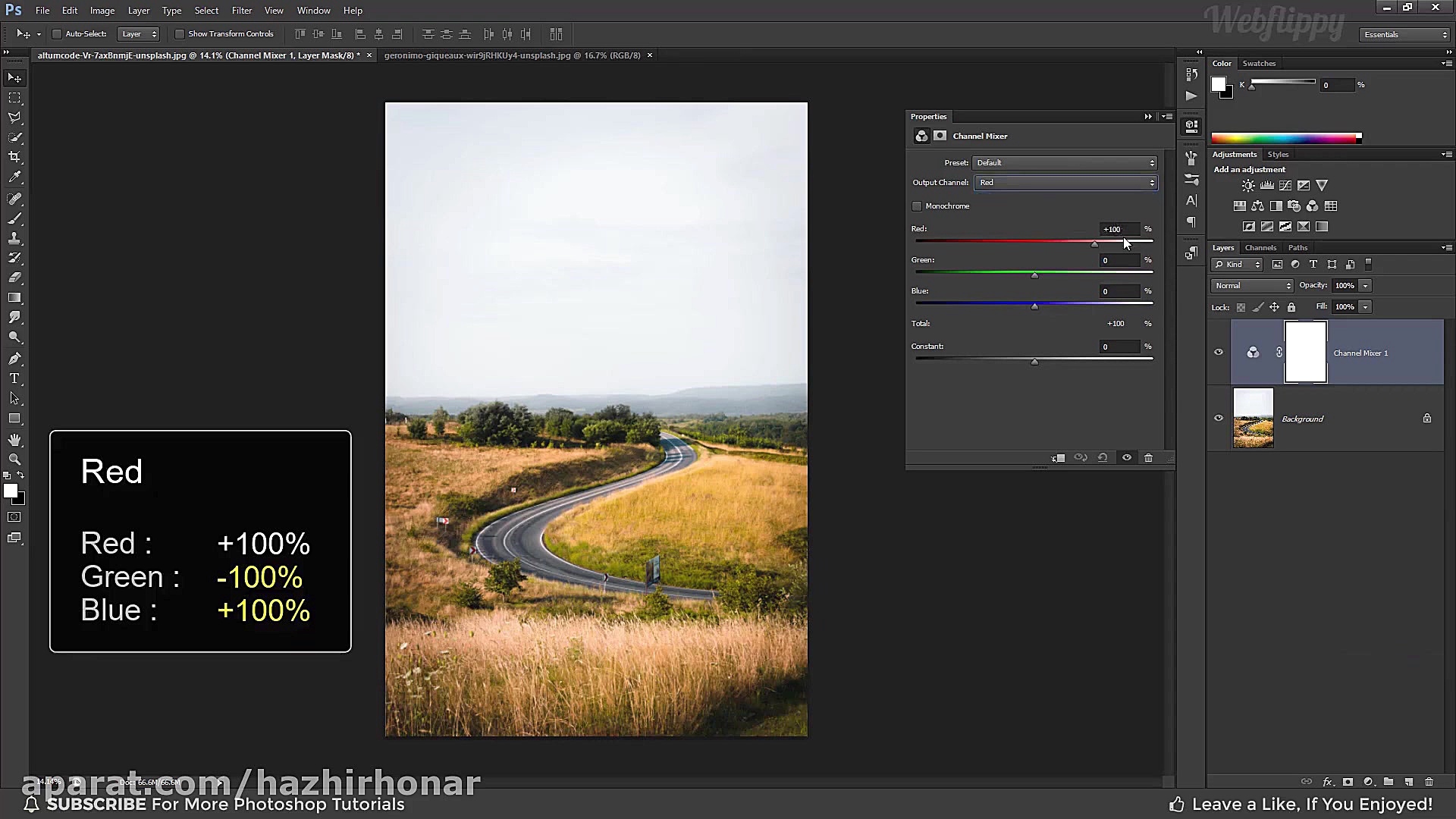Open the Output Channel dropdown
This screenshot has height=819, width=1456.
coord(1065,183)
